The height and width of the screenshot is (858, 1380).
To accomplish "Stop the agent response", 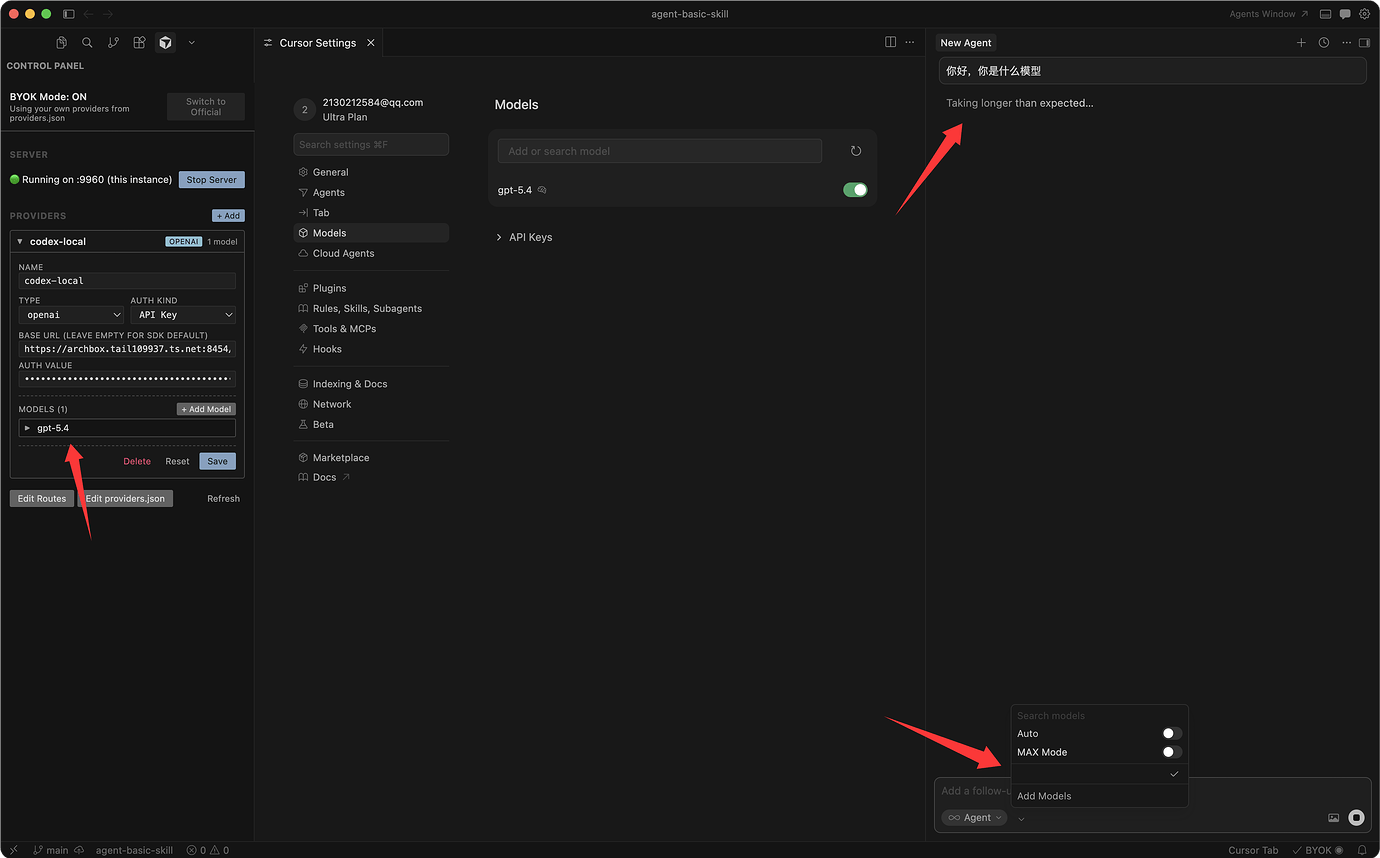I will (1356, 818).
